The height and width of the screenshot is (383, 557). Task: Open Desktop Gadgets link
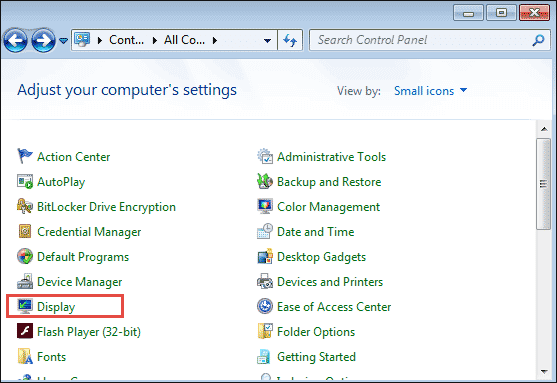321,257
